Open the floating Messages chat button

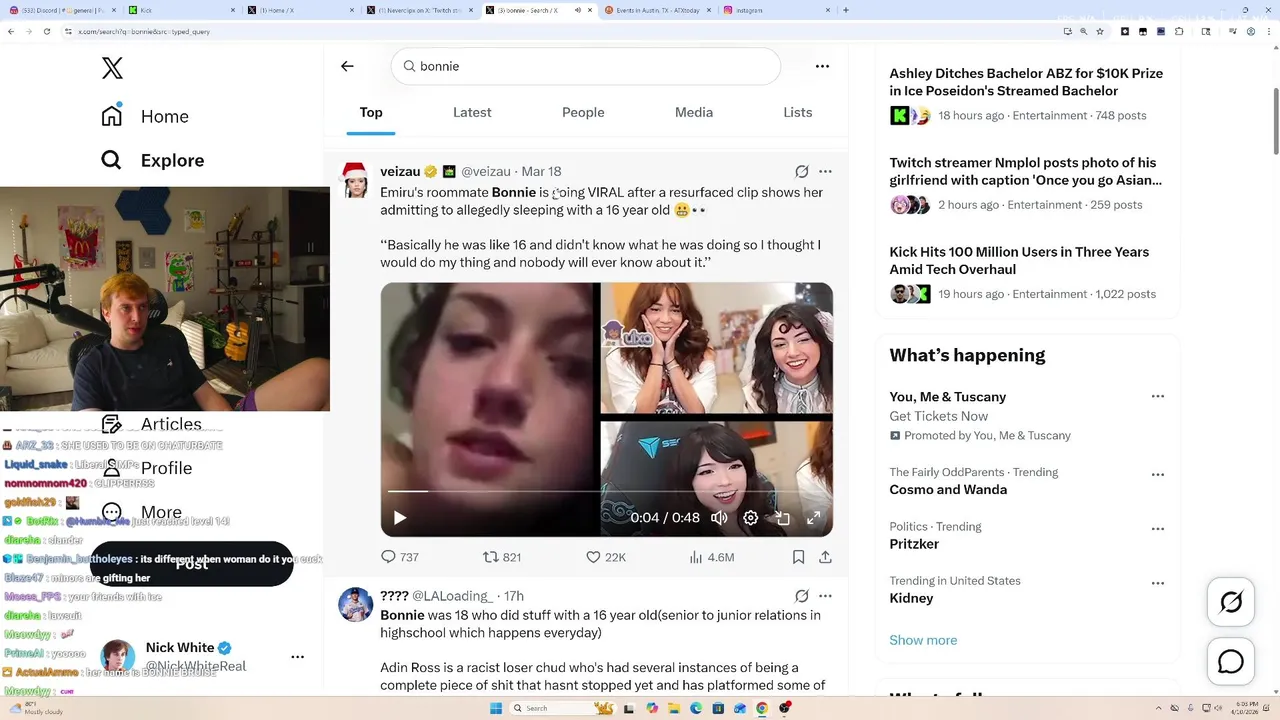pos(1231,662)
